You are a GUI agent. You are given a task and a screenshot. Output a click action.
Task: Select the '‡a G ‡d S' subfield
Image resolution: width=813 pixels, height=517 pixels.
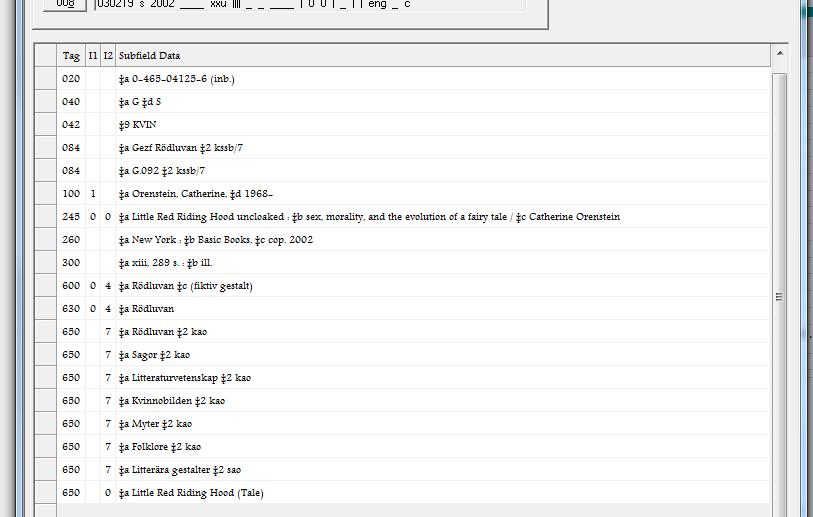(140, 102)
